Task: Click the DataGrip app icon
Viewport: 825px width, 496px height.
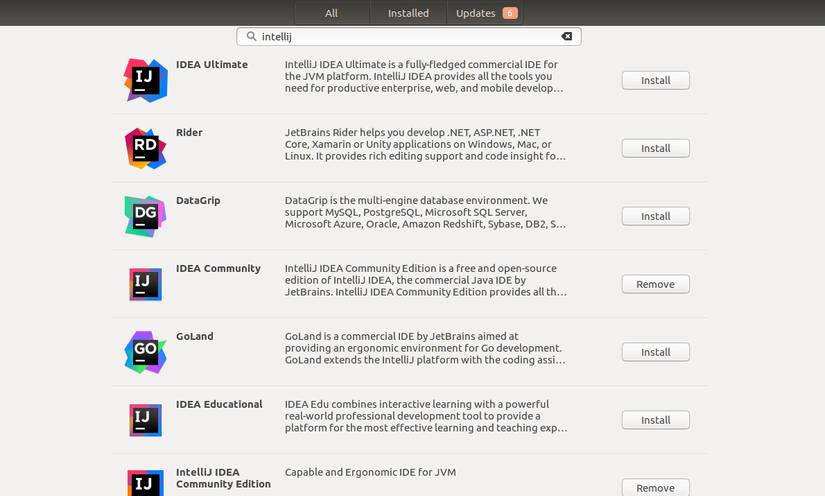Action: pos(145,216)
